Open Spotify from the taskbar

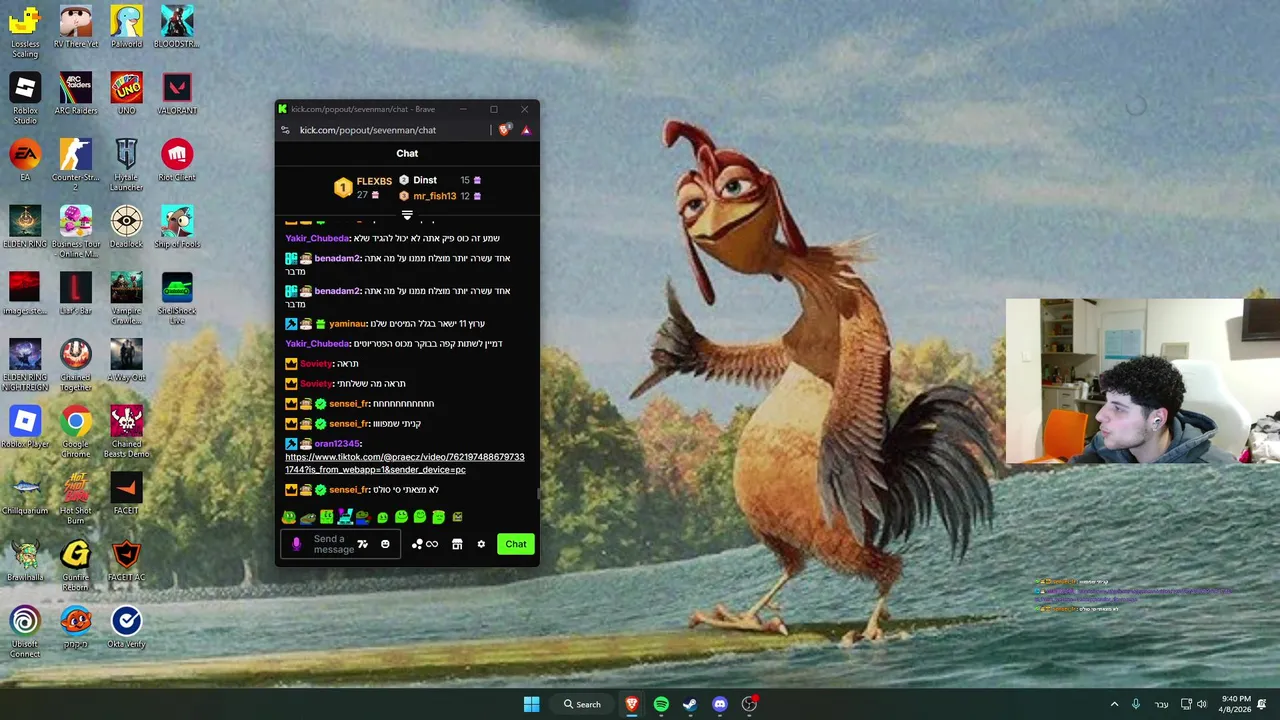click(661, 704)
